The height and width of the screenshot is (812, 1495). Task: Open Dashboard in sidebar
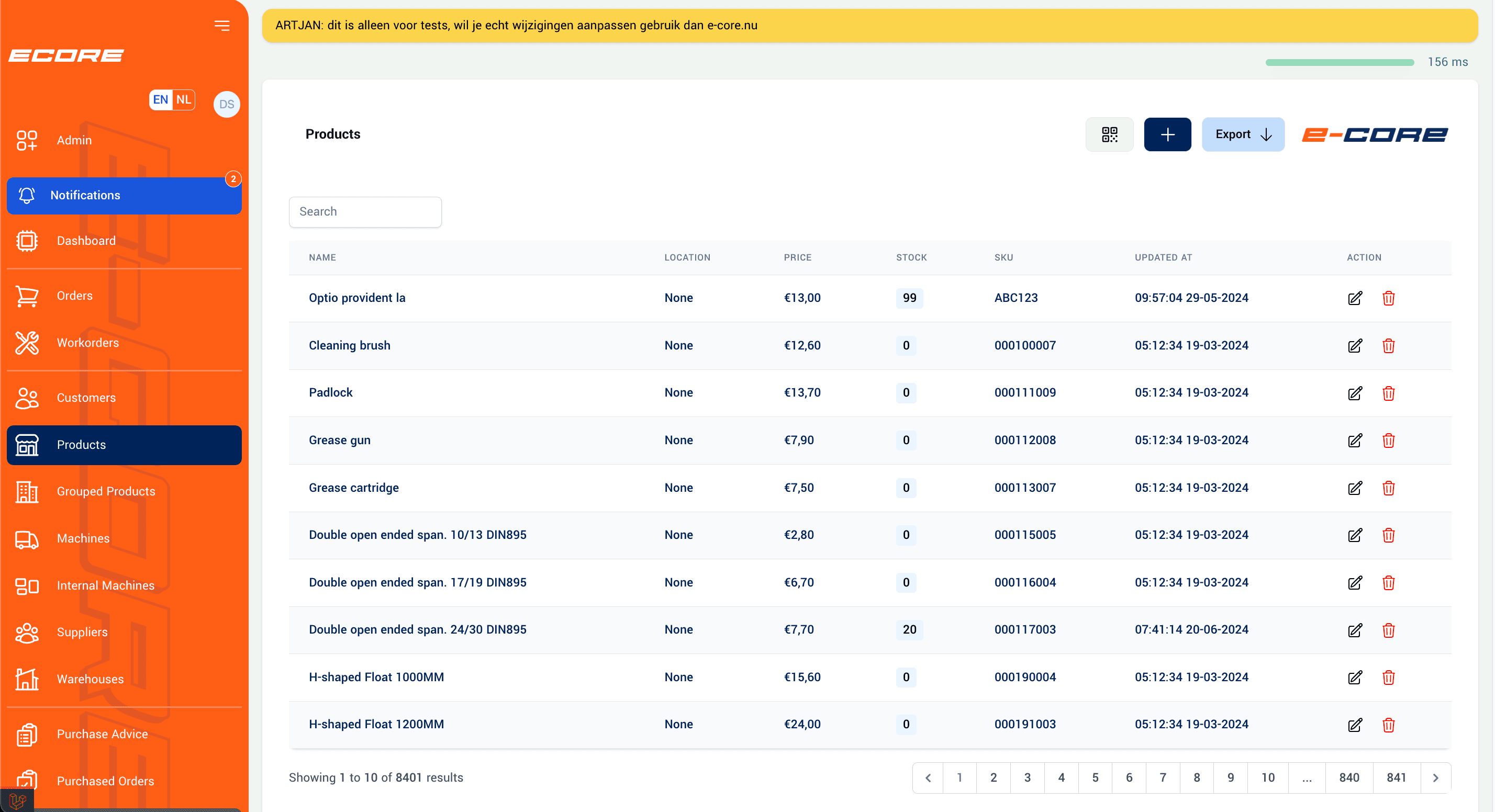(124, 241)
